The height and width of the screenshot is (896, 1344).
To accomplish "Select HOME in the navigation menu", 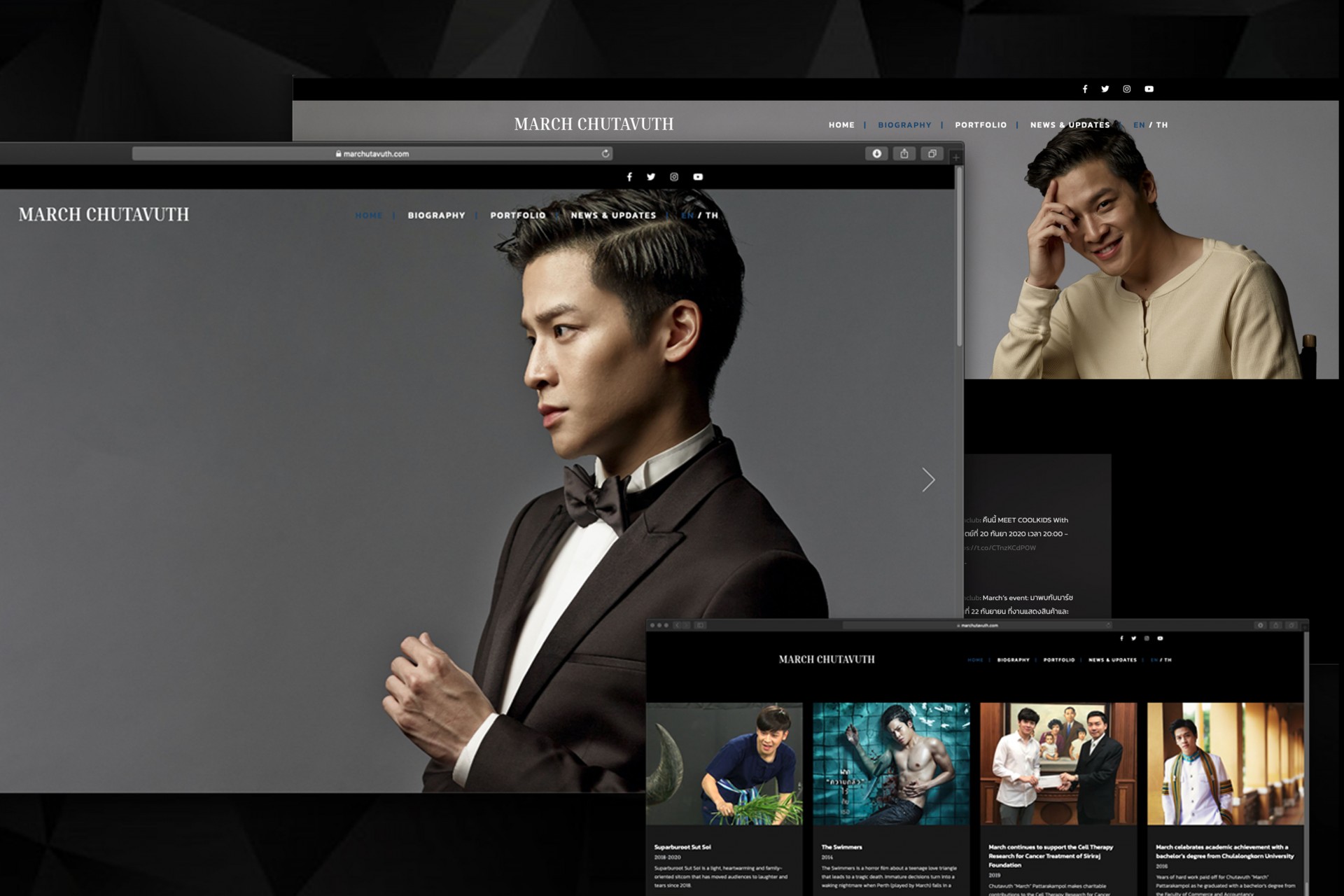I will [x=369, y=216].
